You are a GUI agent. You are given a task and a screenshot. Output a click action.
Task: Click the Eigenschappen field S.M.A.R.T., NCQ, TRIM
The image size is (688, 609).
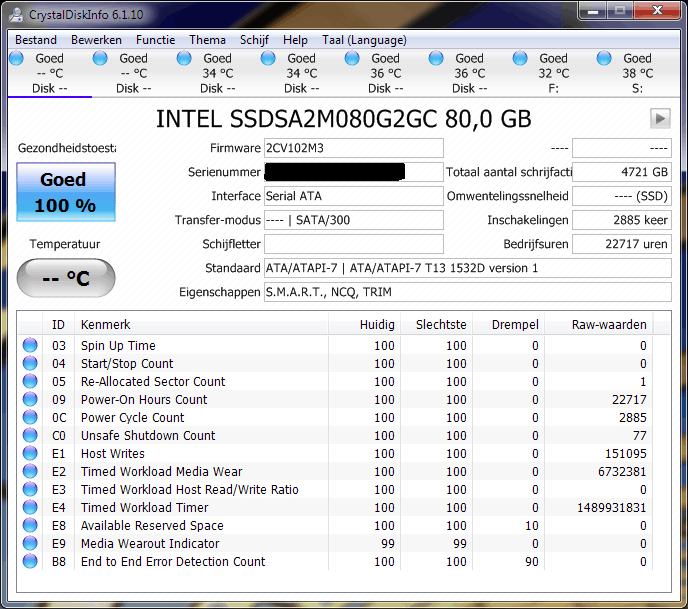coord(467,292)
